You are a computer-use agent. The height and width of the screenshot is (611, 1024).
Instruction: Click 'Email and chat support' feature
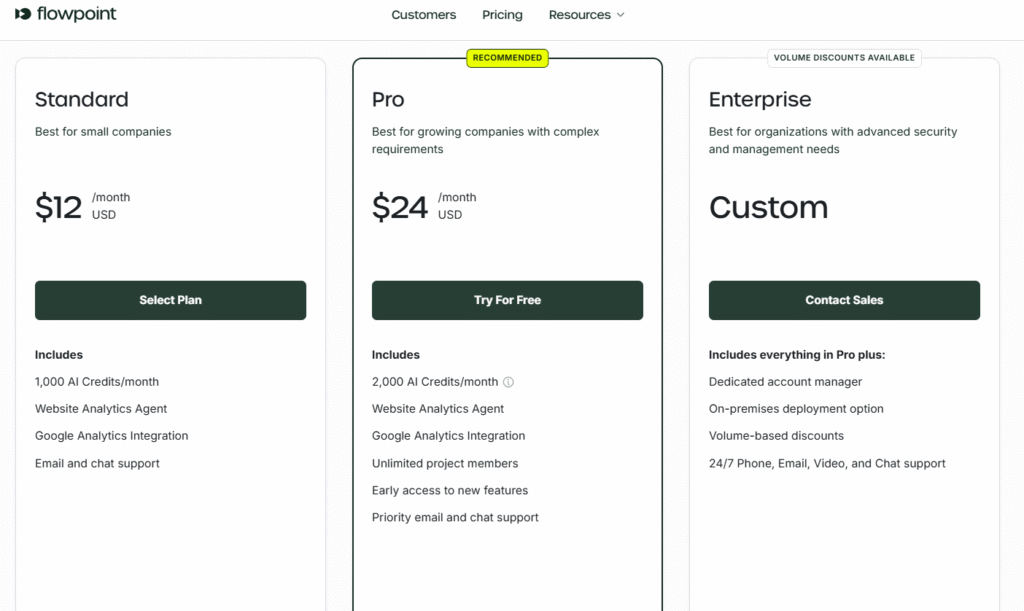click(97, 463)
